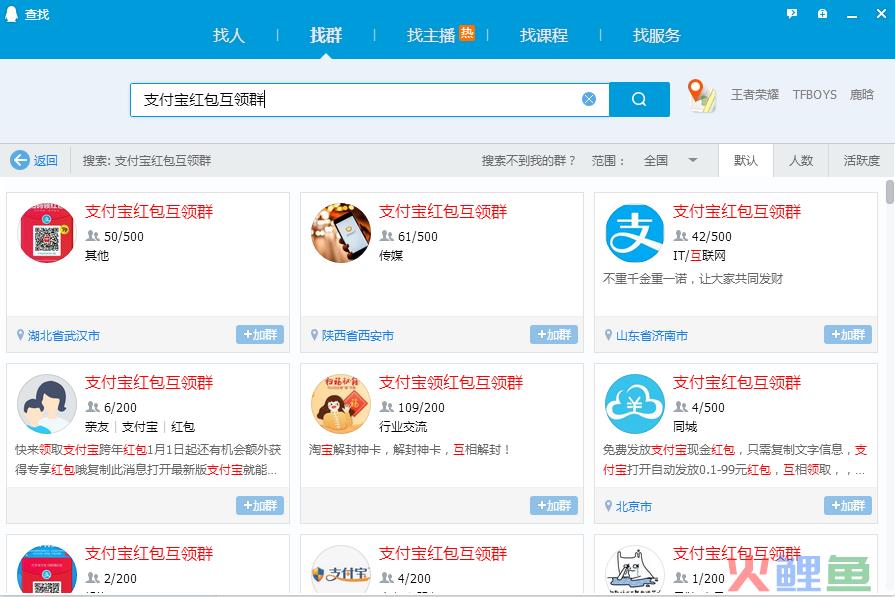Image resolution: width=895 pixels, height=597 pixels.
Task: Open the group title with 4/500 members
Action: pyautogui.click(x=737, y=382)
